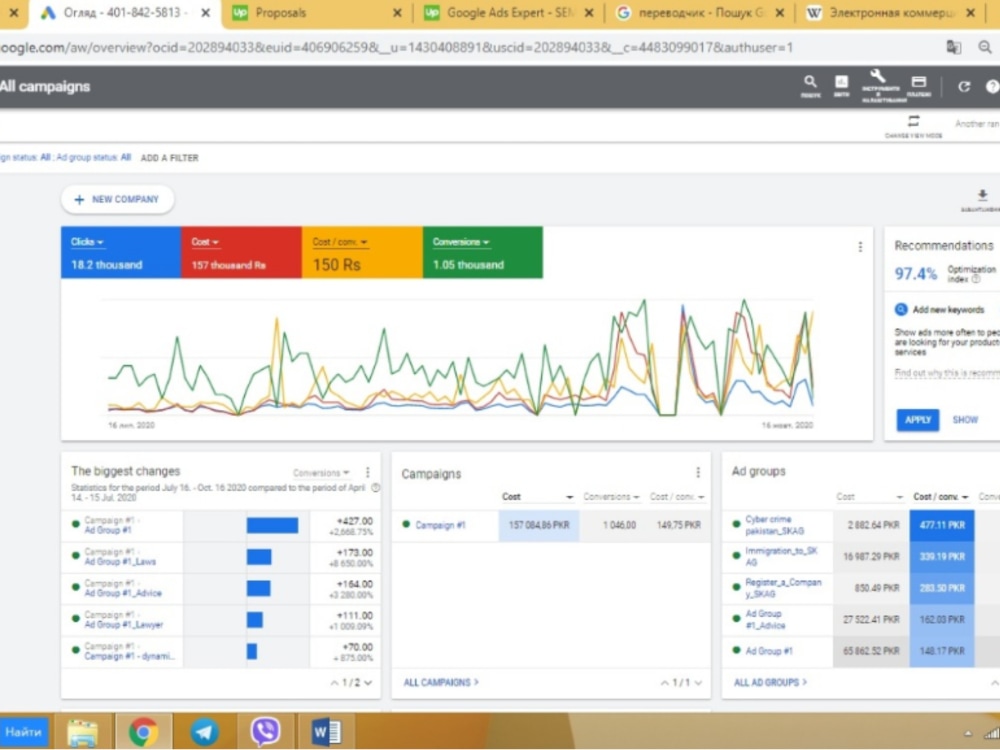Click the refresh icon in the header
This screenshot has height=750, width=1000.
tap(964, 87)
